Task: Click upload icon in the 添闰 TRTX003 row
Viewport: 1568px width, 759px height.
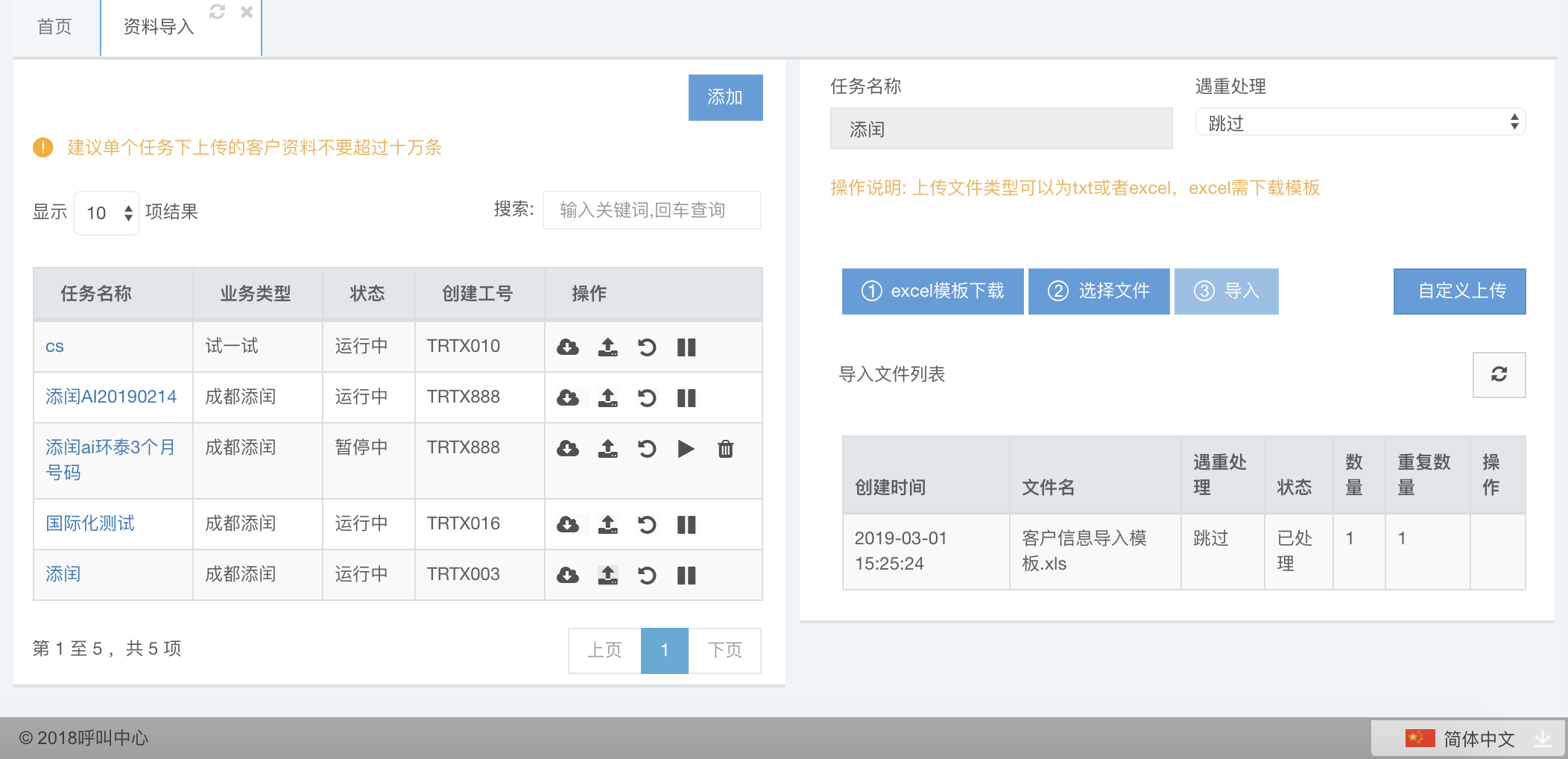Action: [x=608, y=576]
